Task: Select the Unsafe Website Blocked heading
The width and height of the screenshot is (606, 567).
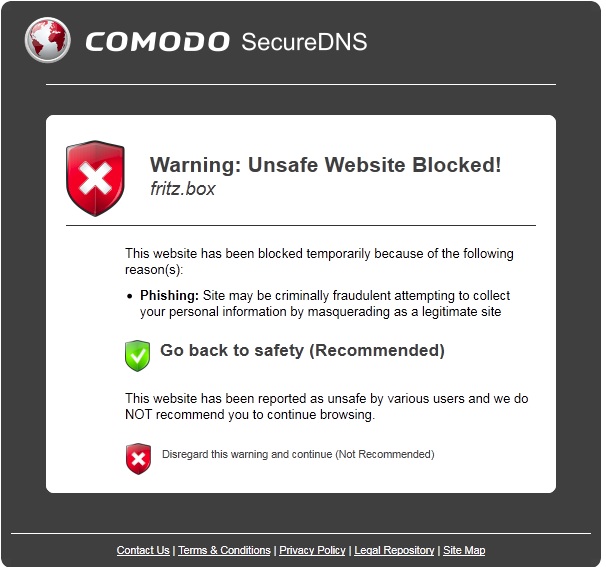Action: tap(325, 165)
